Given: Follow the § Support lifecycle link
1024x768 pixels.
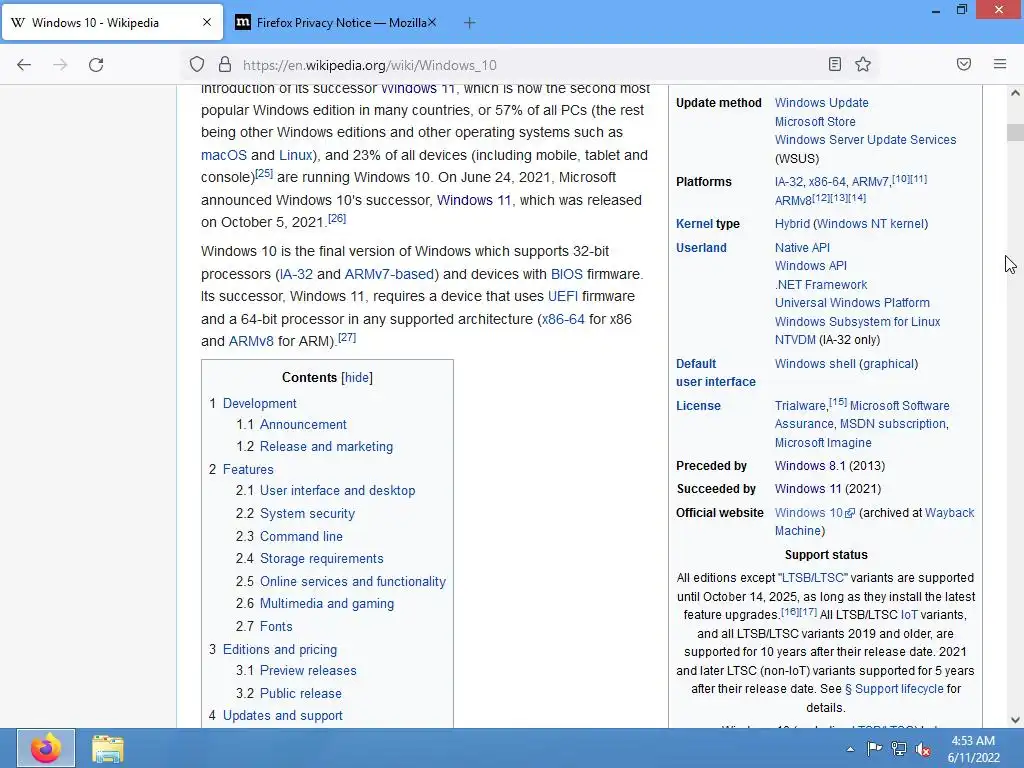Looking at the screenshot, I should click(893, 689).
